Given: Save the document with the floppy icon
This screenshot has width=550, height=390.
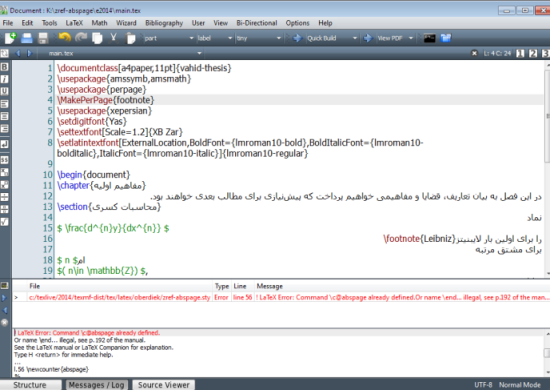Looking at the screenshot, I should click(43, 38).
